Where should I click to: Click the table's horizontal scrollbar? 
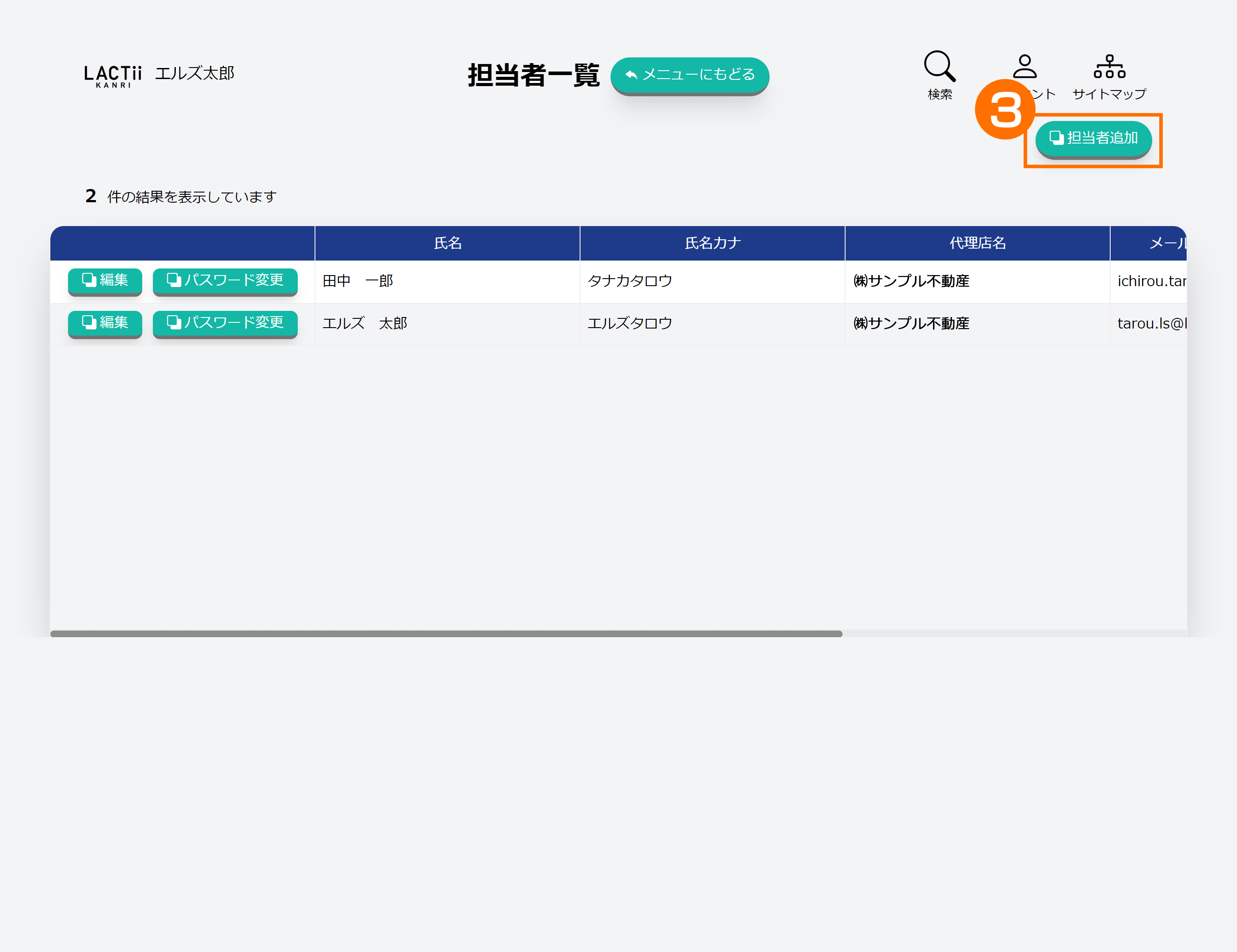(446, 634)
